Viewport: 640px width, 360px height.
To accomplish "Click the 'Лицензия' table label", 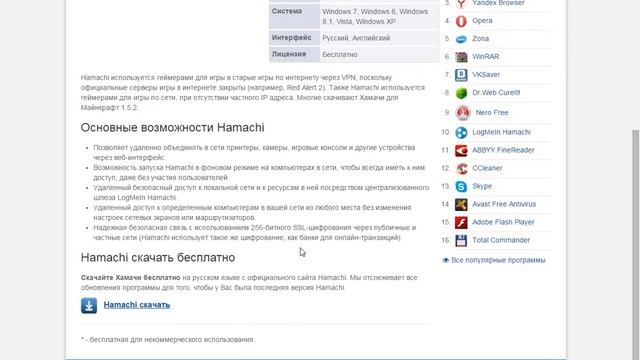I will [x=289, y=54].
